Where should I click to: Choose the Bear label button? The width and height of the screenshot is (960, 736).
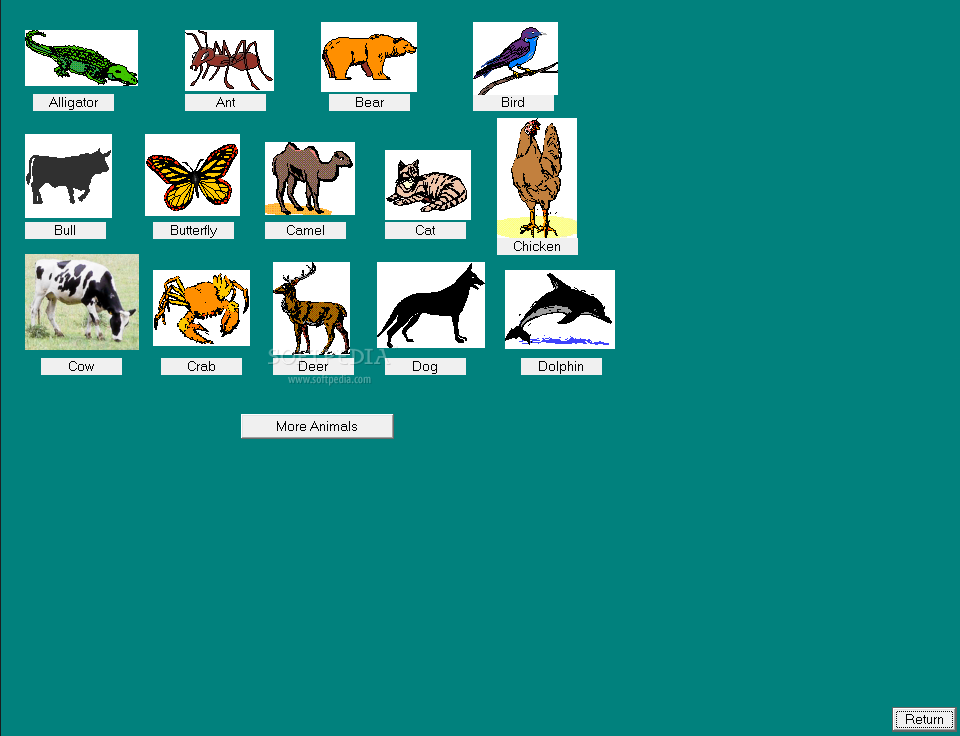click(369, 102)
